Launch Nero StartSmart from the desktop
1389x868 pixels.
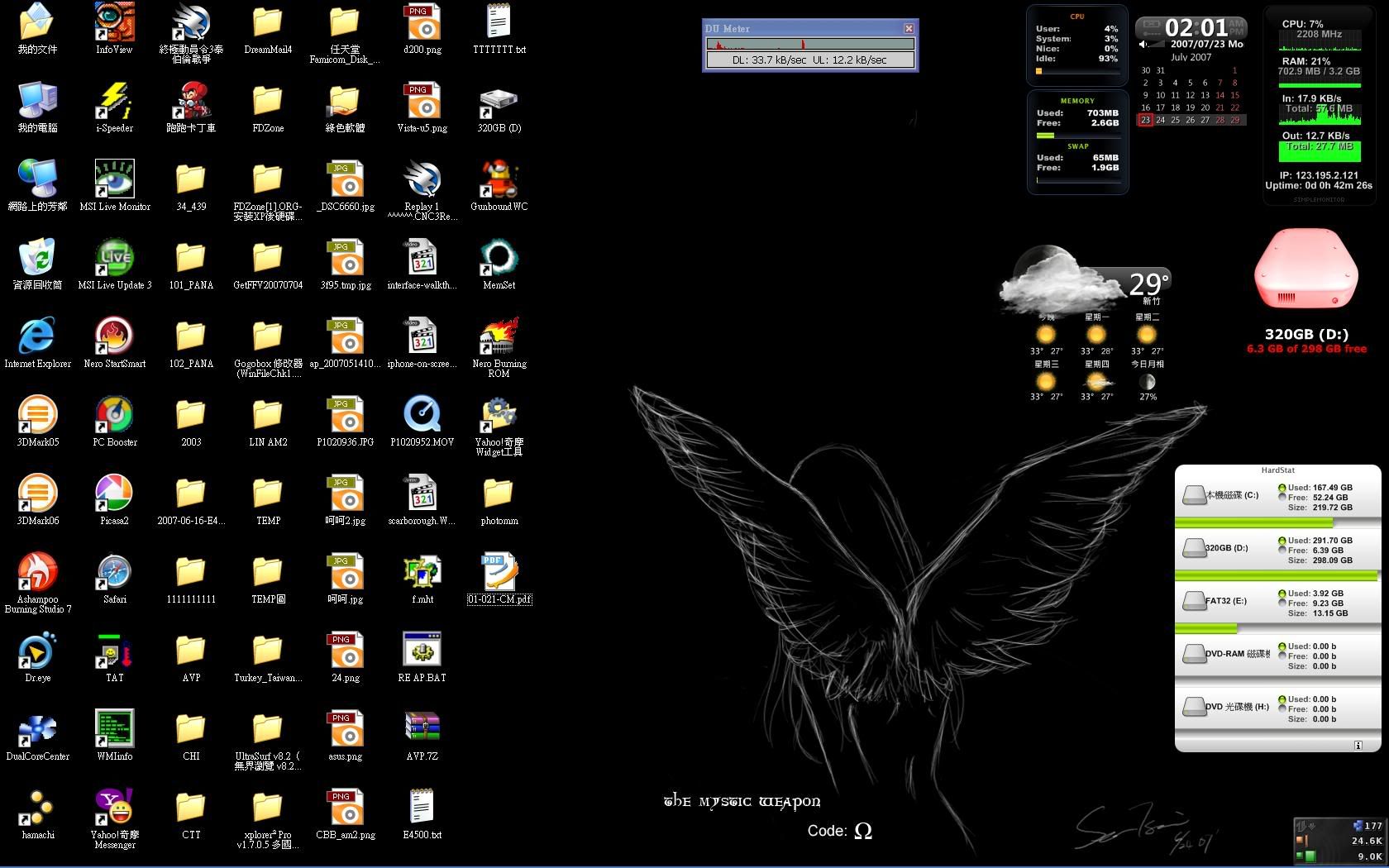[114, 336]
